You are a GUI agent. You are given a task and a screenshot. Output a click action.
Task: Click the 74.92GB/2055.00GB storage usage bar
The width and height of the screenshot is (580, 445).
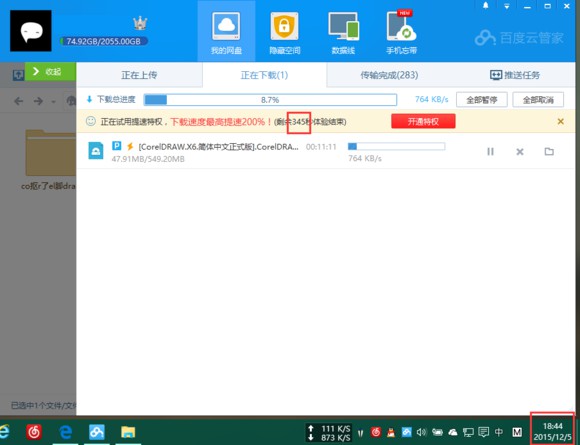(104, 41)
